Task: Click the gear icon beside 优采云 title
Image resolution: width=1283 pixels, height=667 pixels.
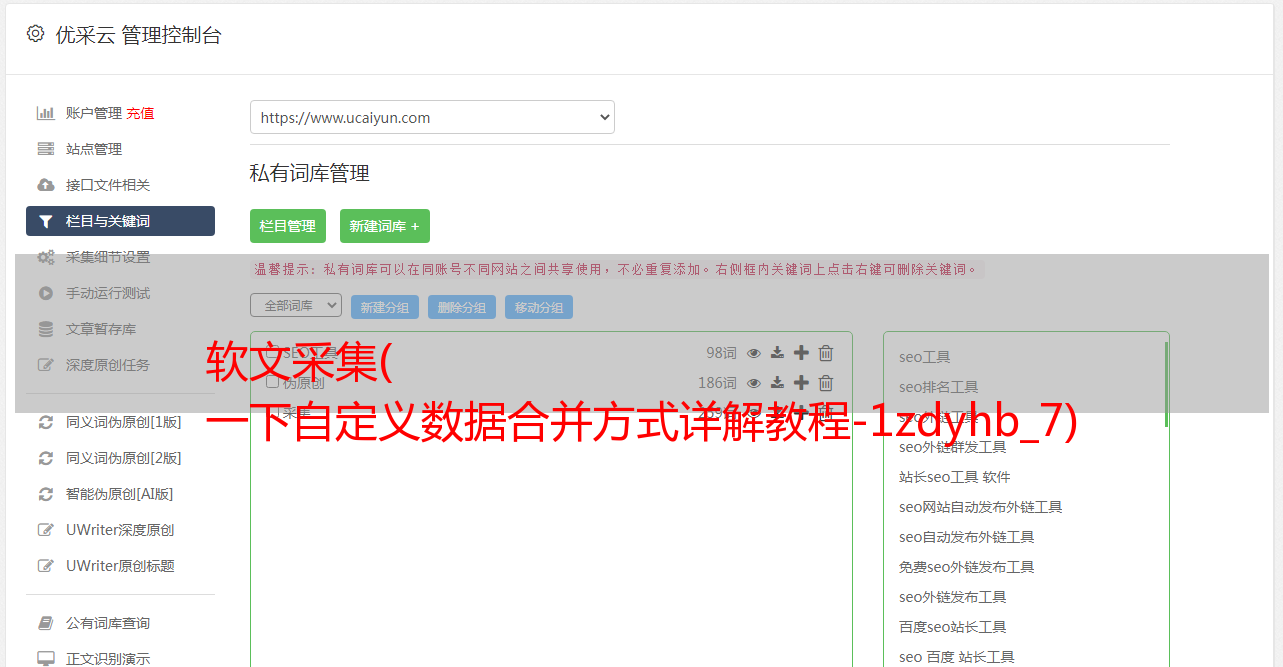Action: (35, 34)
